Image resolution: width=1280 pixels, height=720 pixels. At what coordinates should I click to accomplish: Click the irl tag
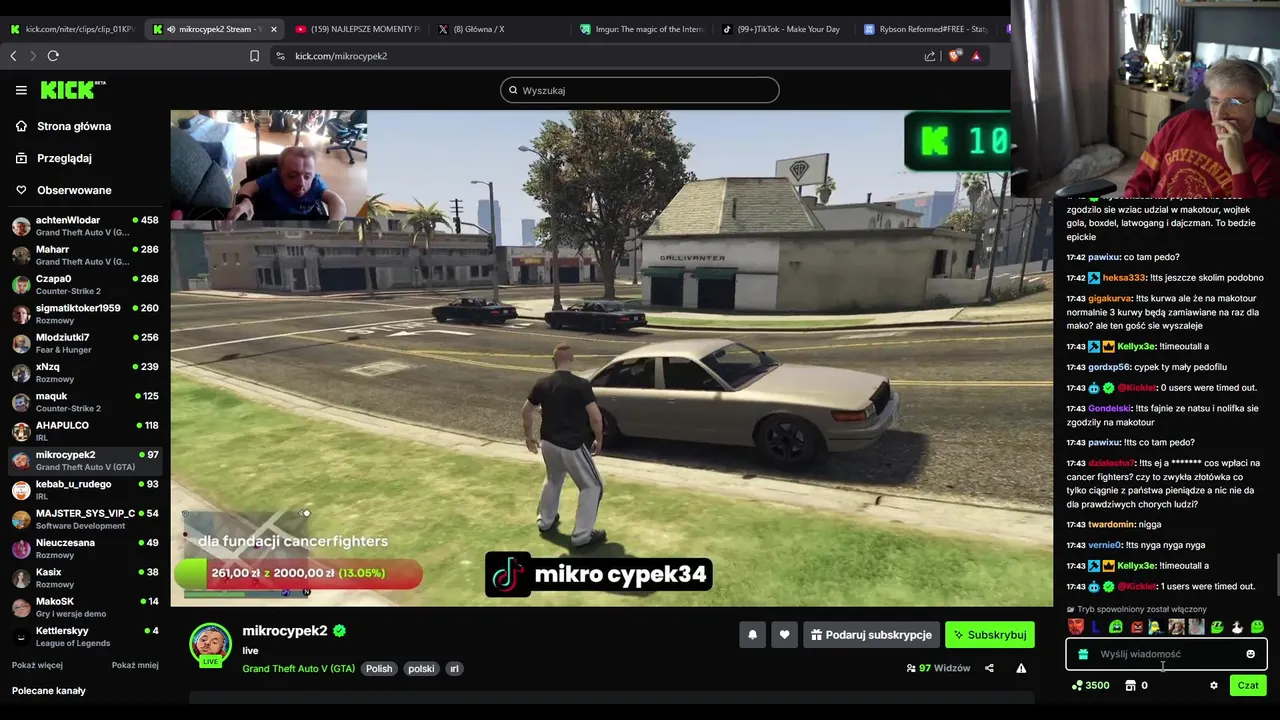454,668
